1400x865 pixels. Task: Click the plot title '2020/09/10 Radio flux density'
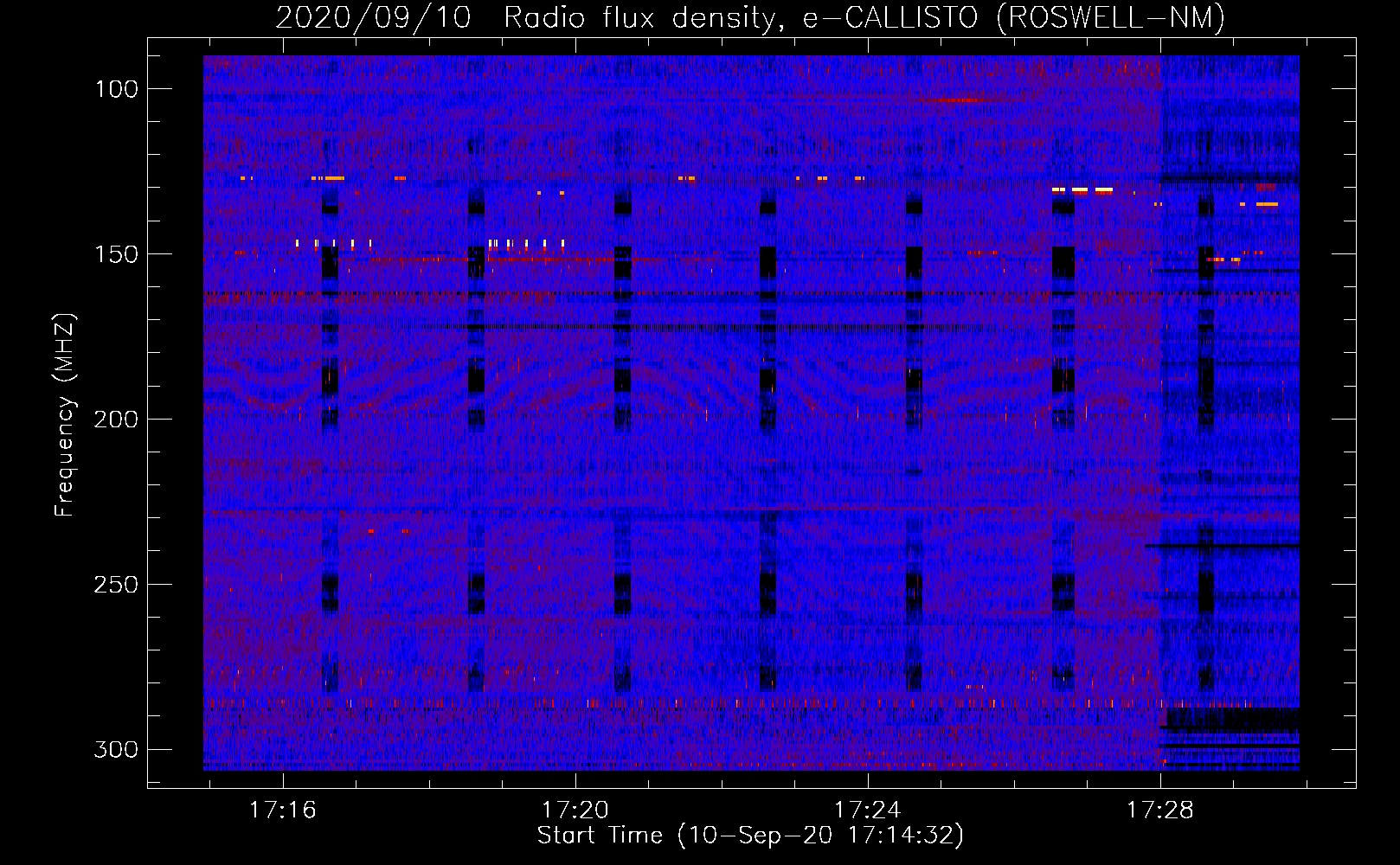coord(750,18)
